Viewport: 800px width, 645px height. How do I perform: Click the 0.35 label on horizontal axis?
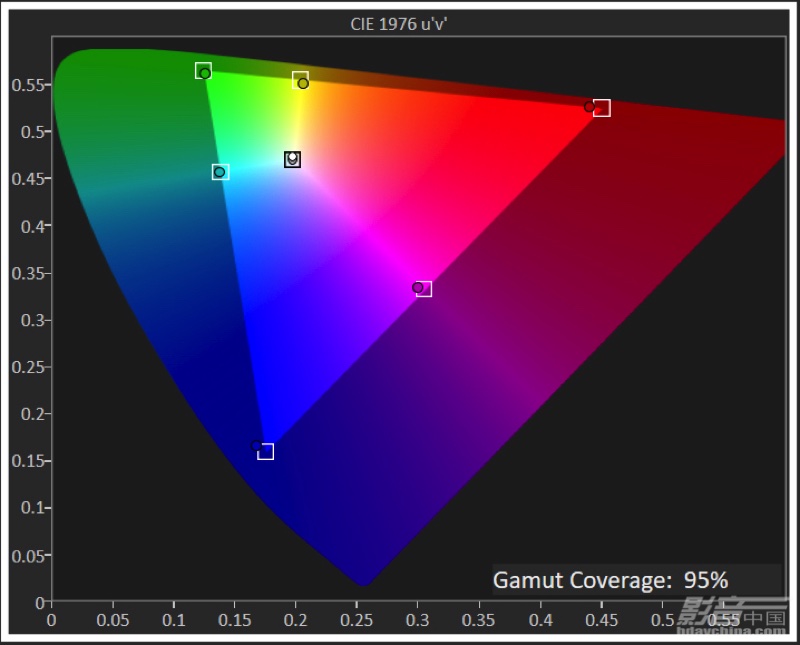click(x=479, y=620)
